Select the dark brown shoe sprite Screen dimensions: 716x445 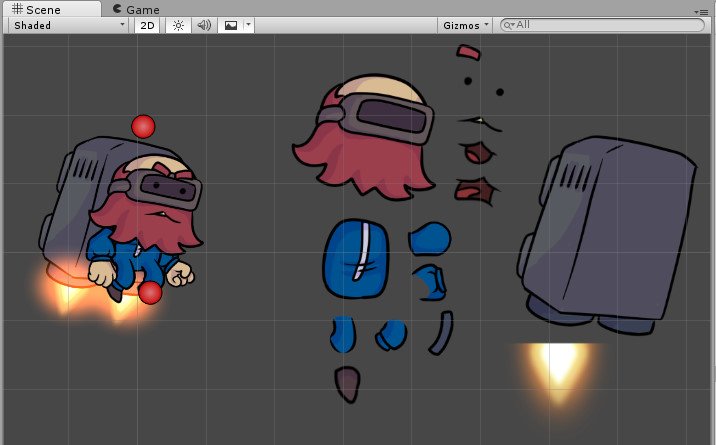(x=347, y=385)
